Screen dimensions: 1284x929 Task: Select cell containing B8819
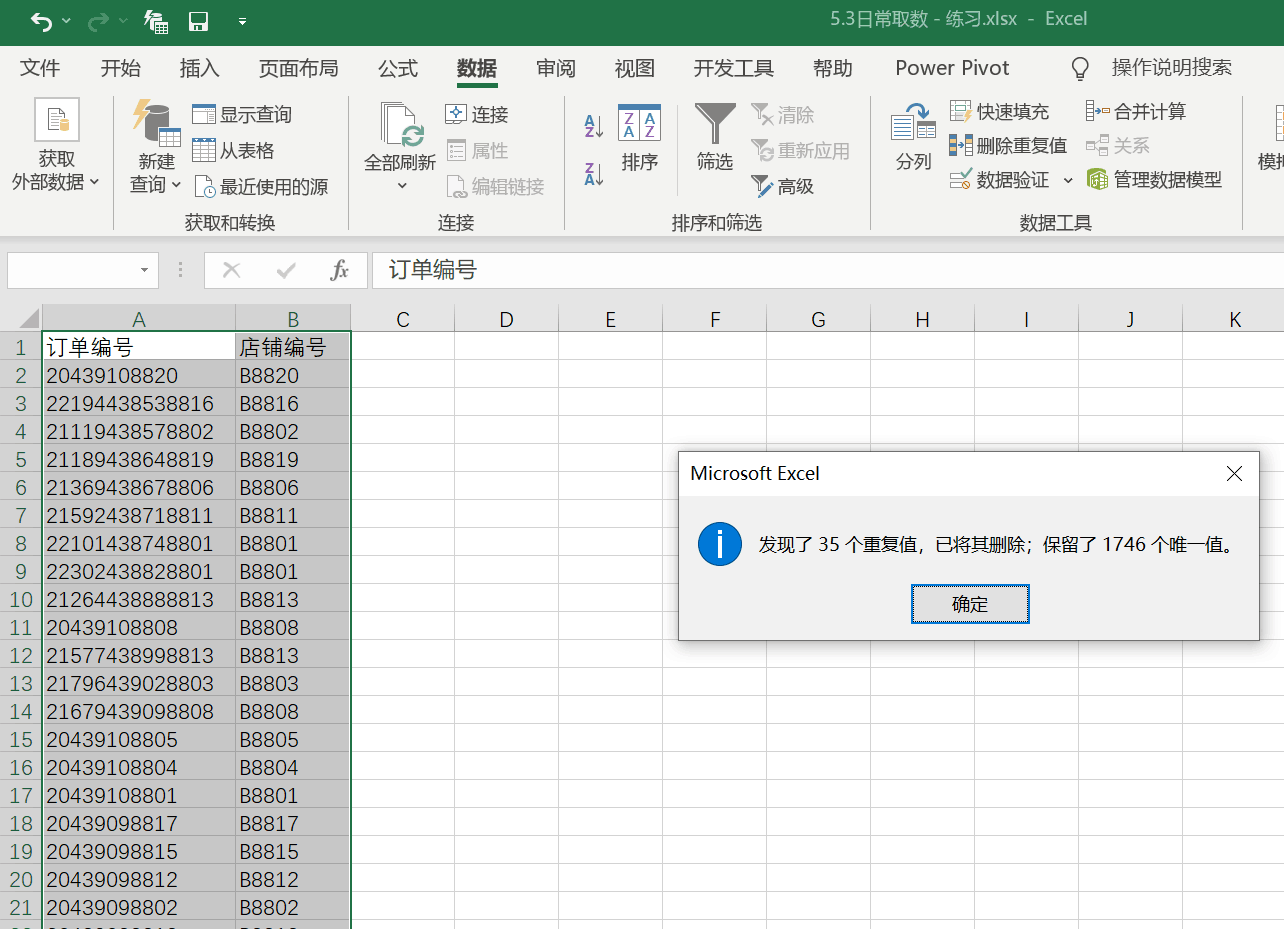coord(293,460)
